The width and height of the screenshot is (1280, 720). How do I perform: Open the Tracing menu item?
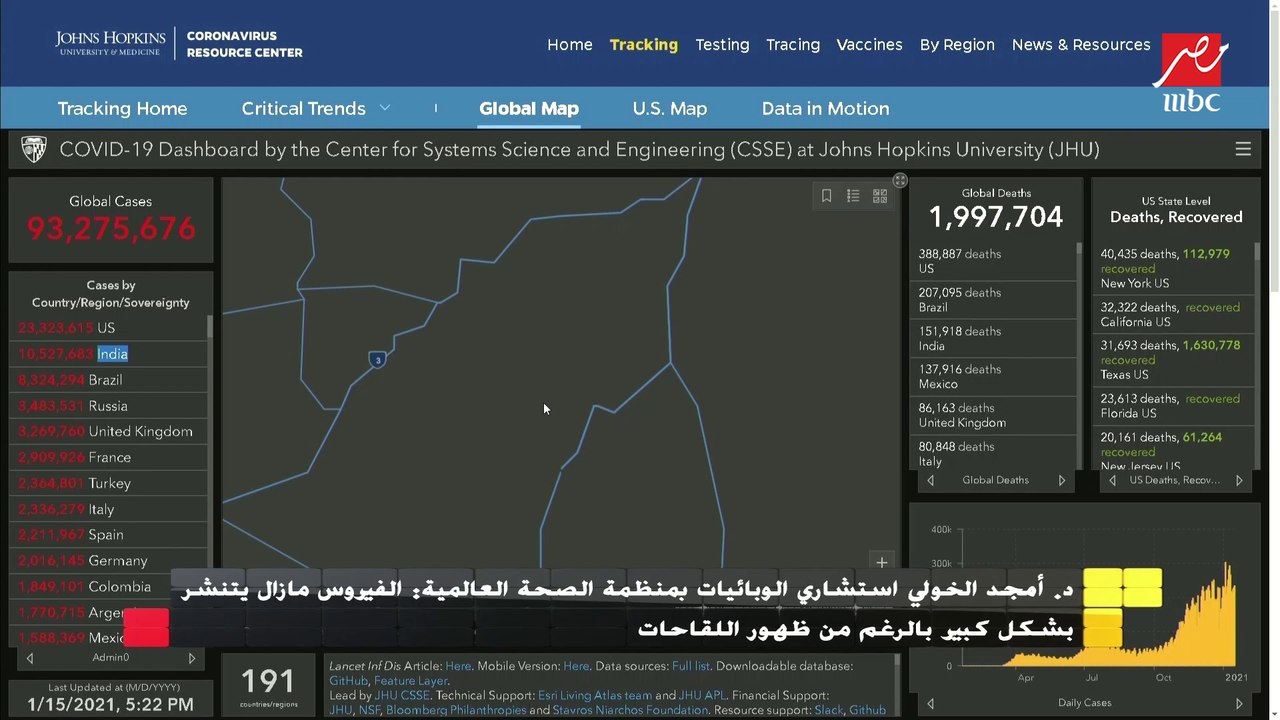coord(793,45)
